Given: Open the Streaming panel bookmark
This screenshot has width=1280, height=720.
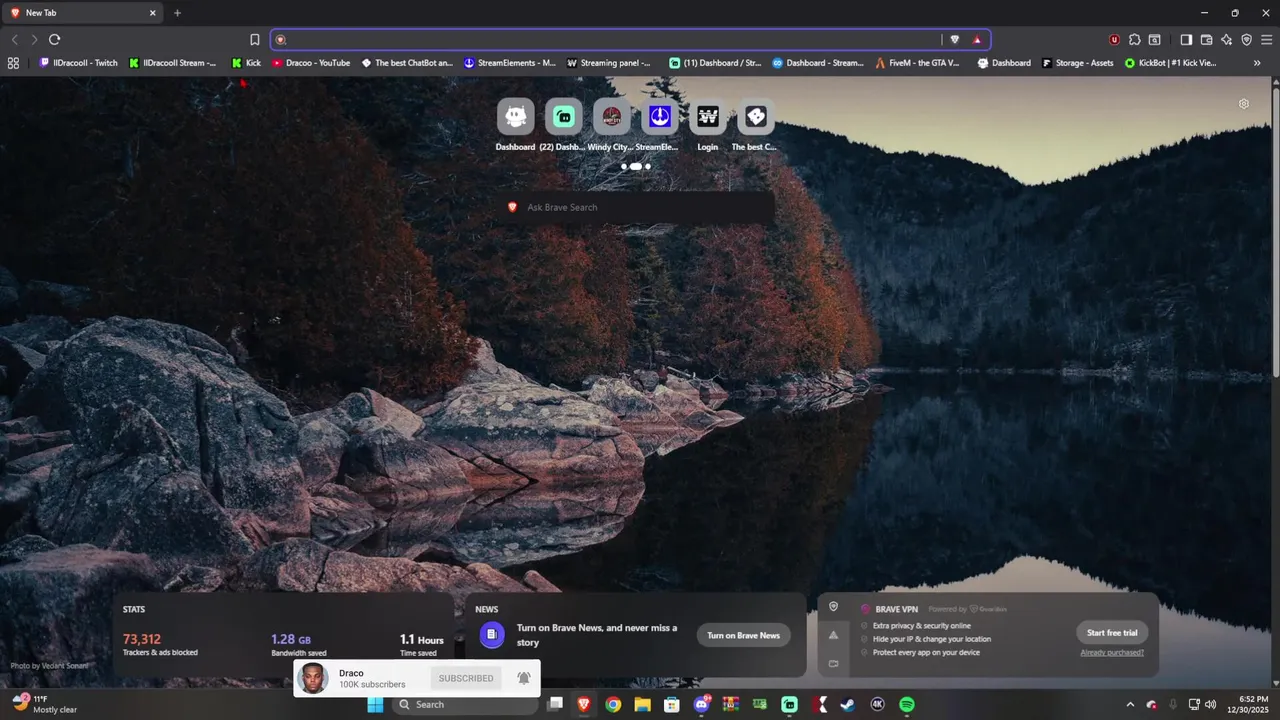Looking at the screenshot, I should 609,62.
